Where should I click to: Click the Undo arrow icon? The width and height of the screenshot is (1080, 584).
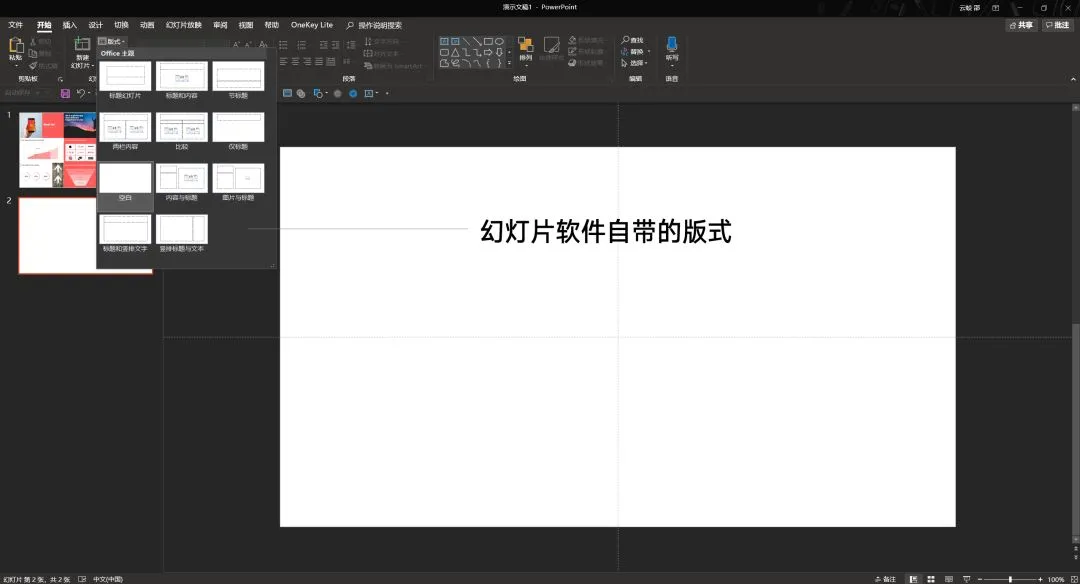point(81,93)
